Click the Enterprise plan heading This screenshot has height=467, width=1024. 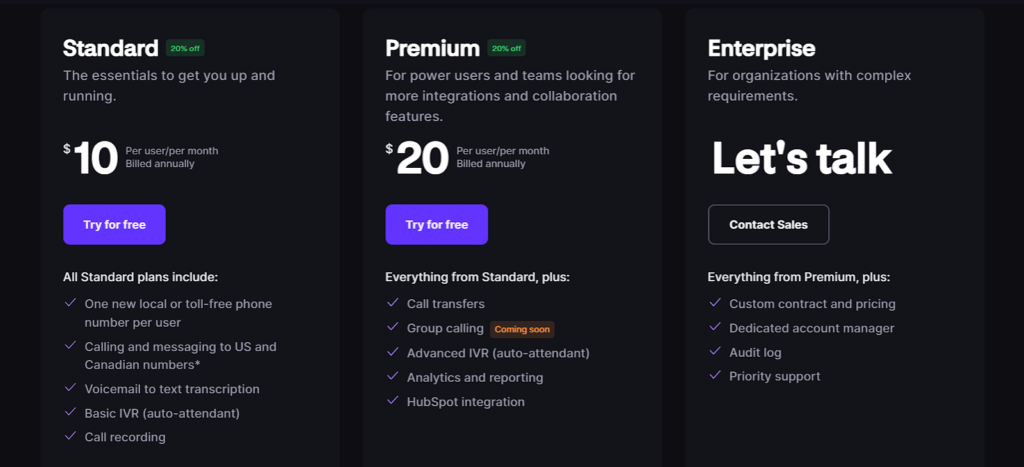tap(761, 48)
